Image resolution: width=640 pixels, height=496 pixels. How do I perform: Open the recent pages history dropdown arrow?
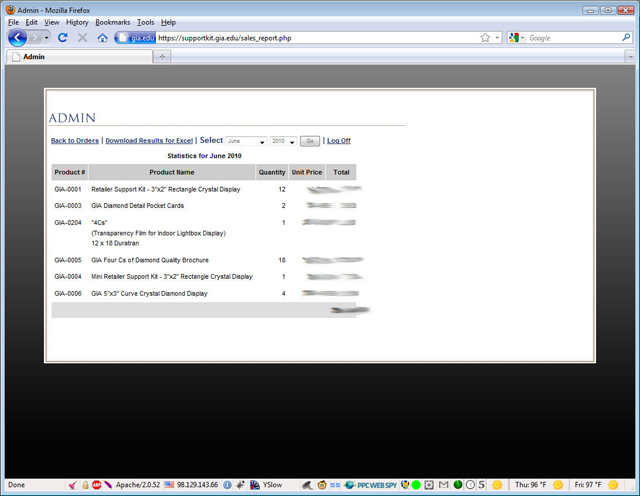[x=47, y=38]
